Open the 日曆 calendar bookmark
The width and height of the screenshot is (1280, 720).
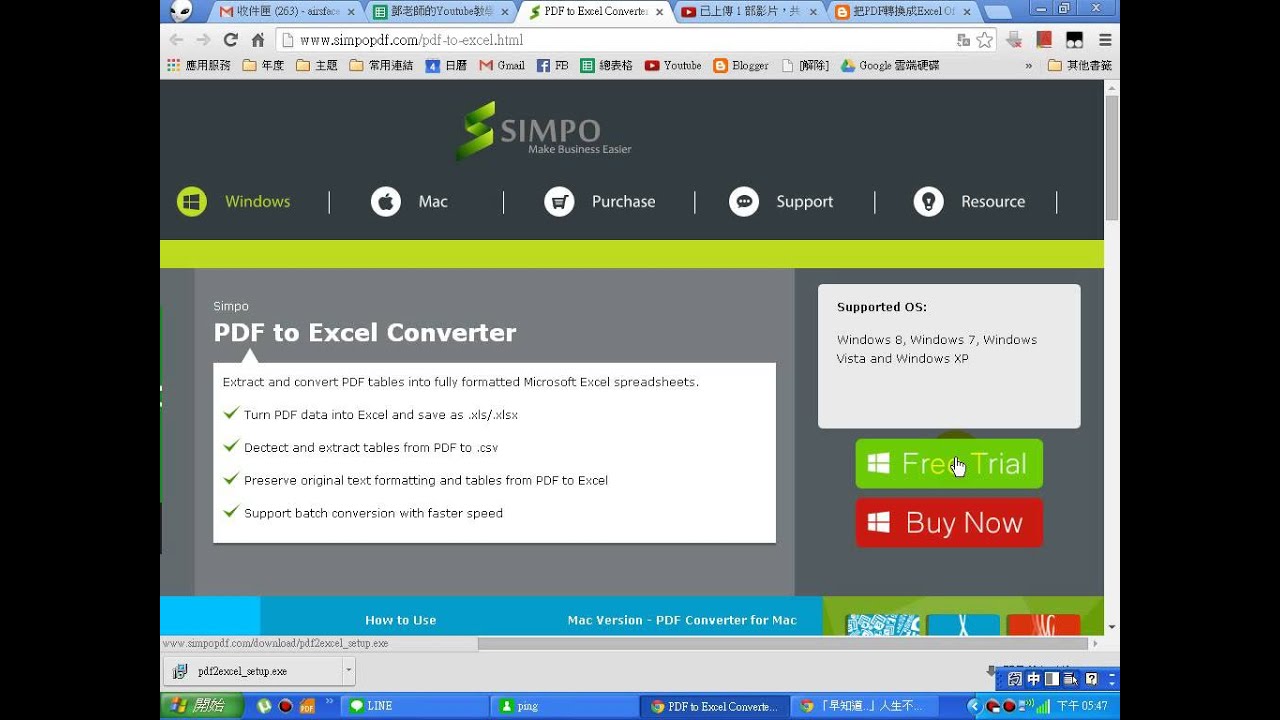[x=446, y=65]
